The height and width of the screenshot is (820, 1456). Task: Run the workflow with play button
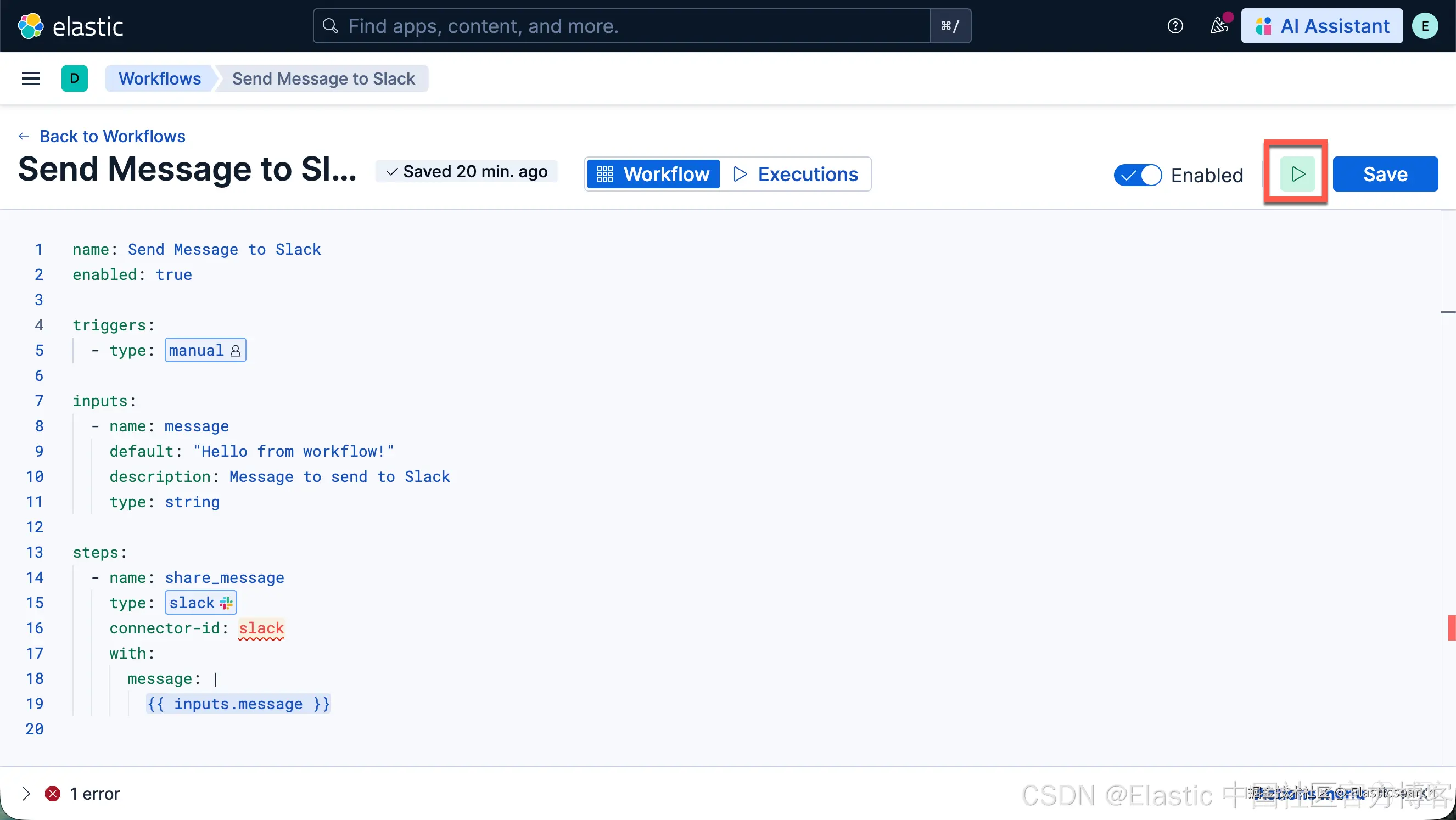coord(1297,174)
